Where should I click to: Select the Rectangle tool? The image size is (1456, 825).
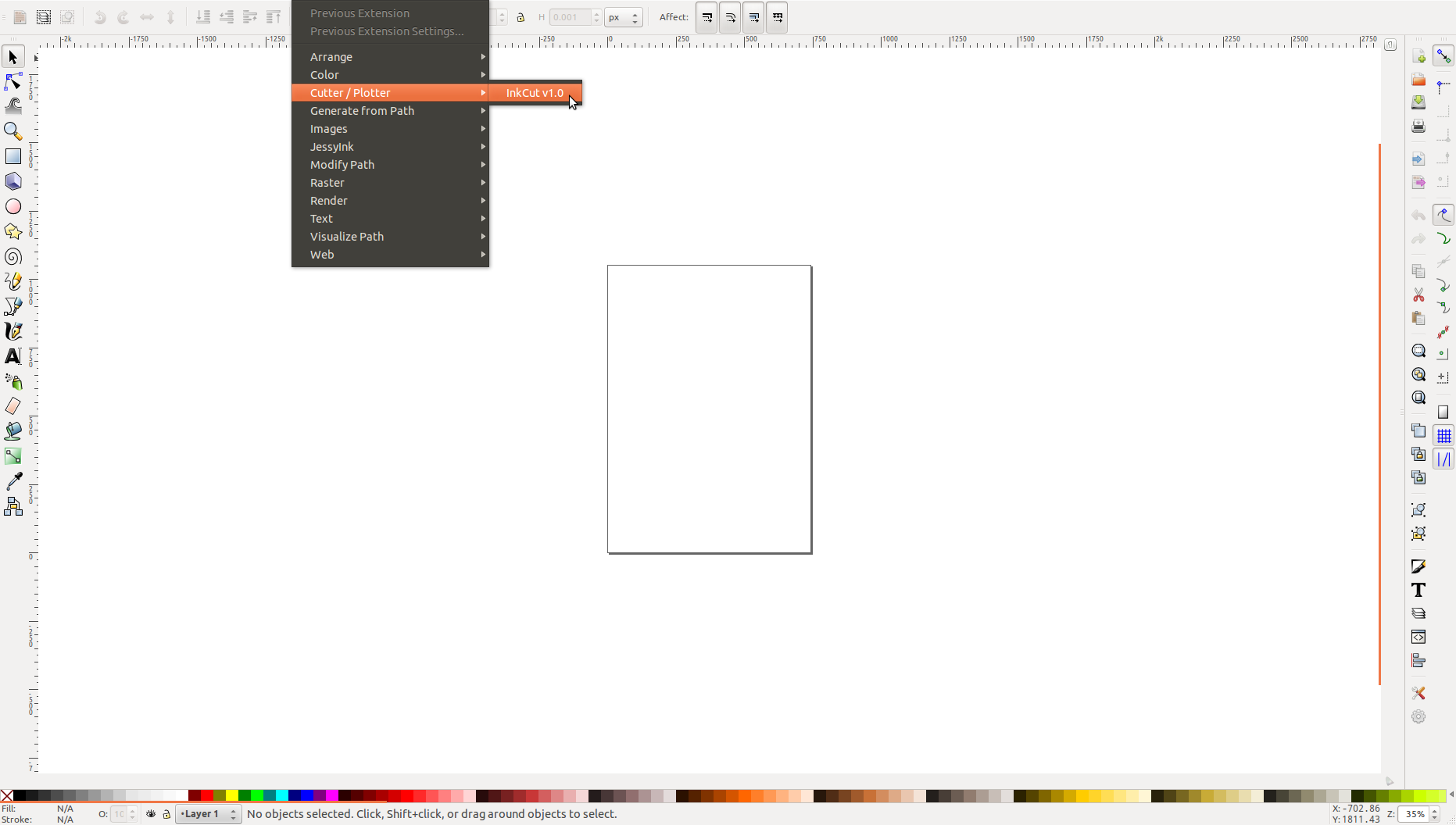[13, 156]
